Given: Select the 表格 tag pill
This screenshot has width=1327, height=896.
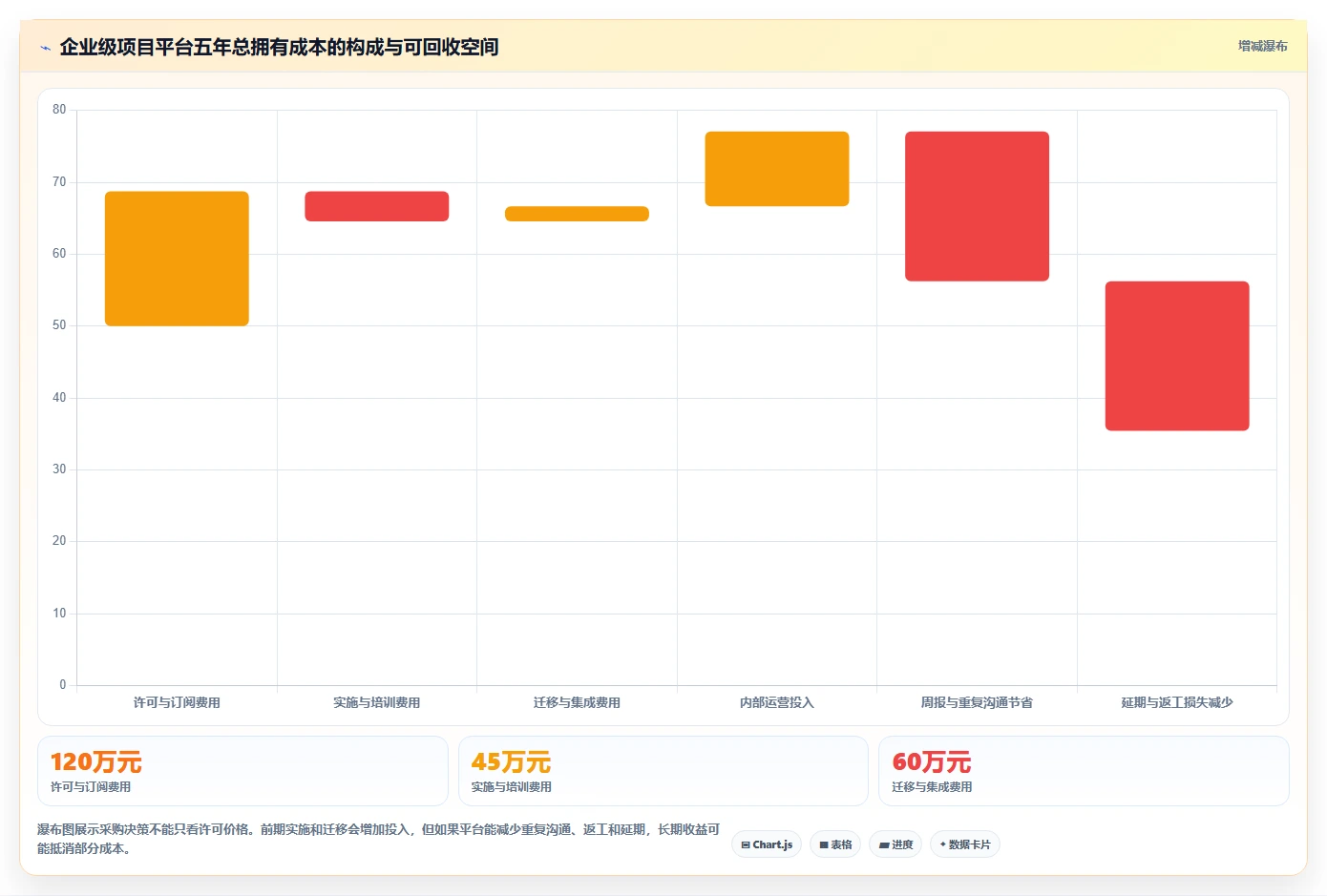Looking at the screenshot, I should (835, 844).
